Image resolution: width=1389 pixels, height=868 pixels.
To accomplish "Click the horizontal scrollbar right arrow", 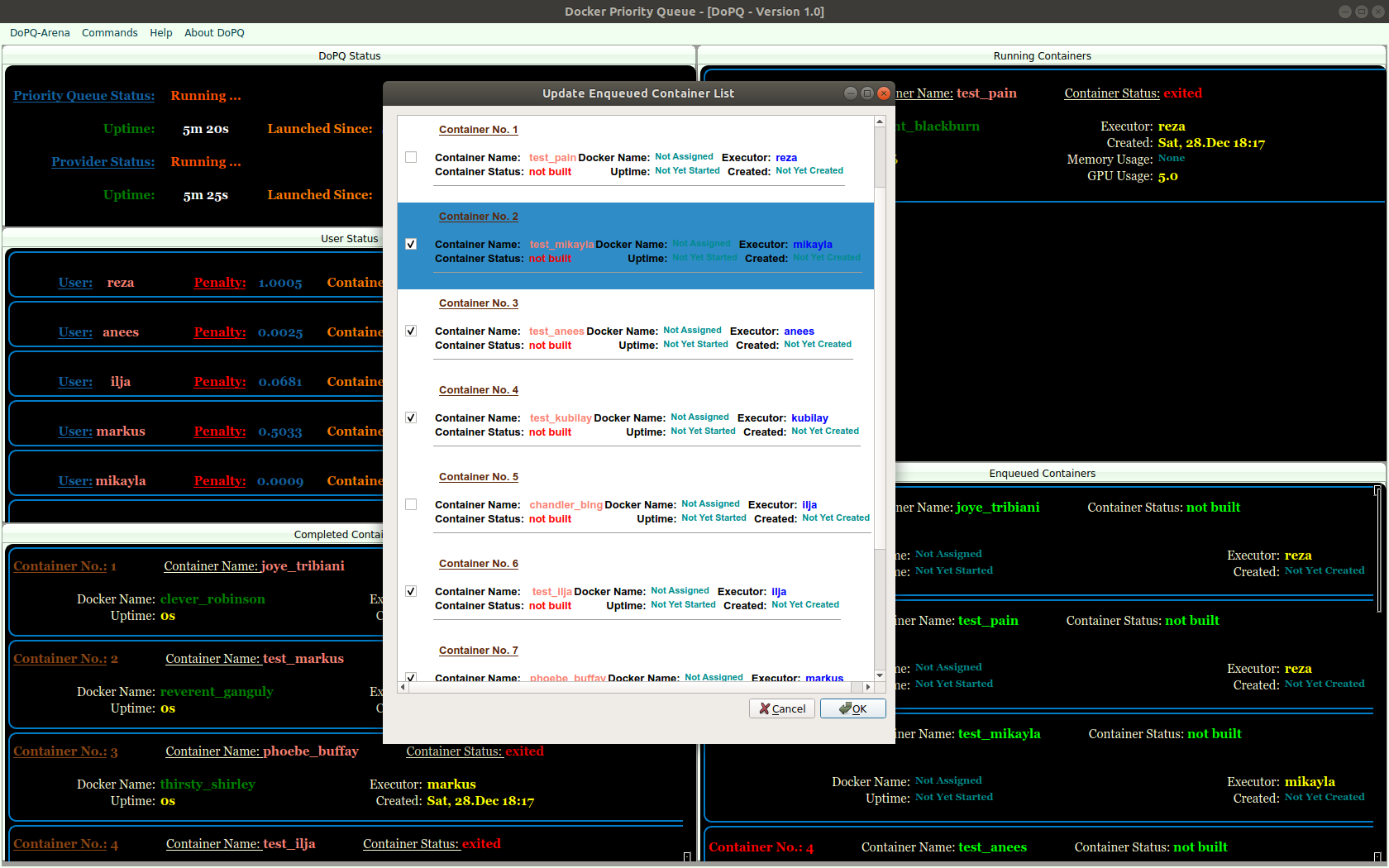I will pos(867,687).
